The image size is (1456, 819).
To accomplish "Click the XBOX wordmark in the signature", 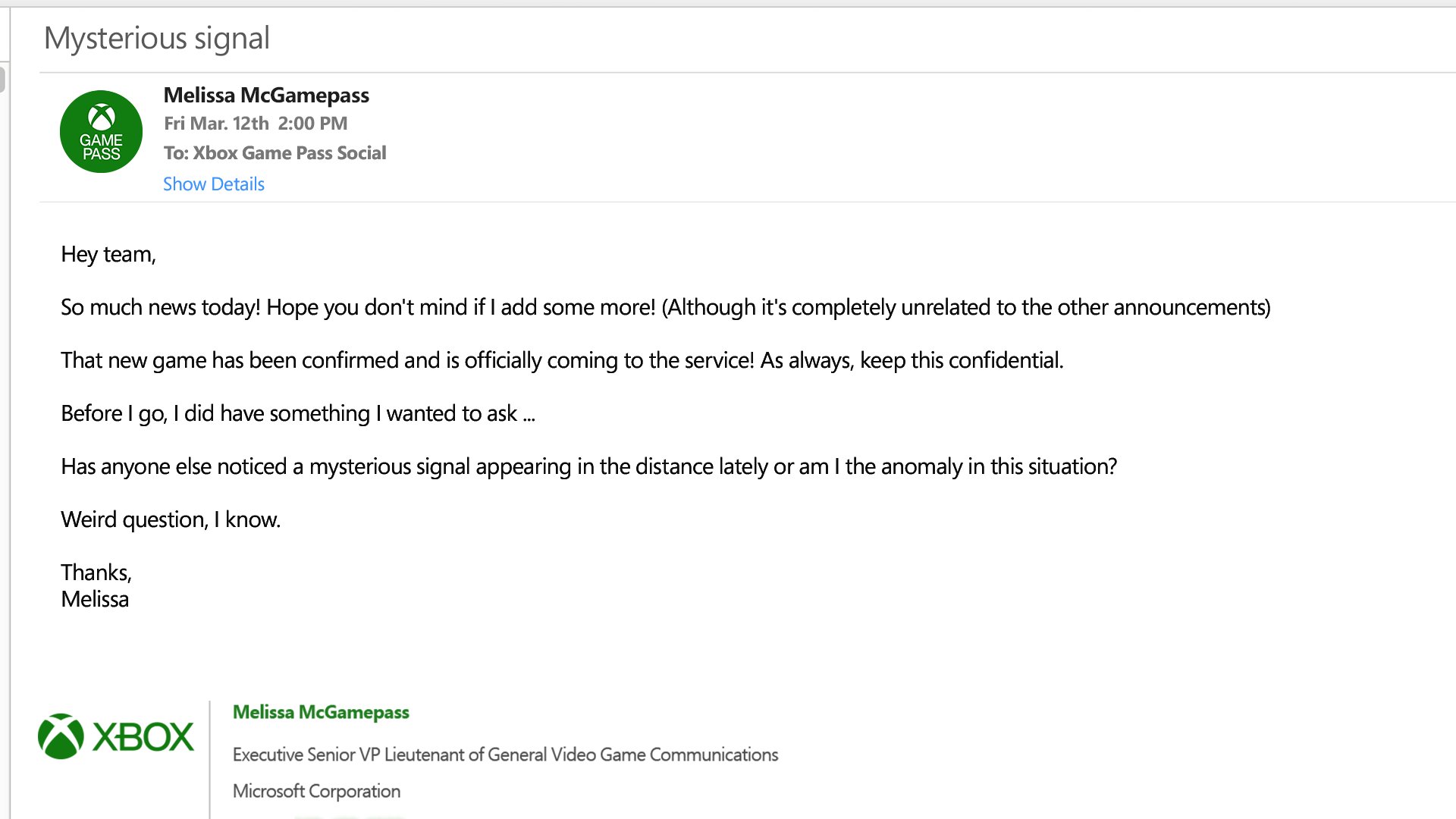I will tap(143, 737).
